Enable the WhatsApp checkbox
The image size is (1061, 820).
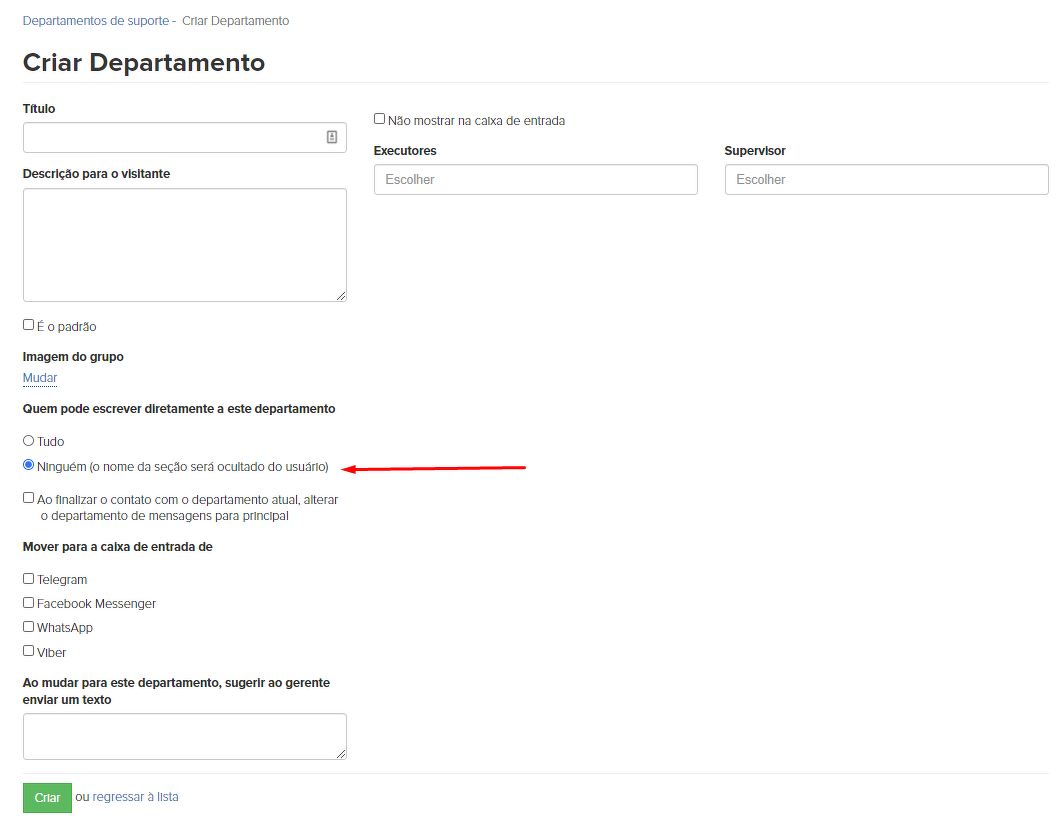point(29,627)
